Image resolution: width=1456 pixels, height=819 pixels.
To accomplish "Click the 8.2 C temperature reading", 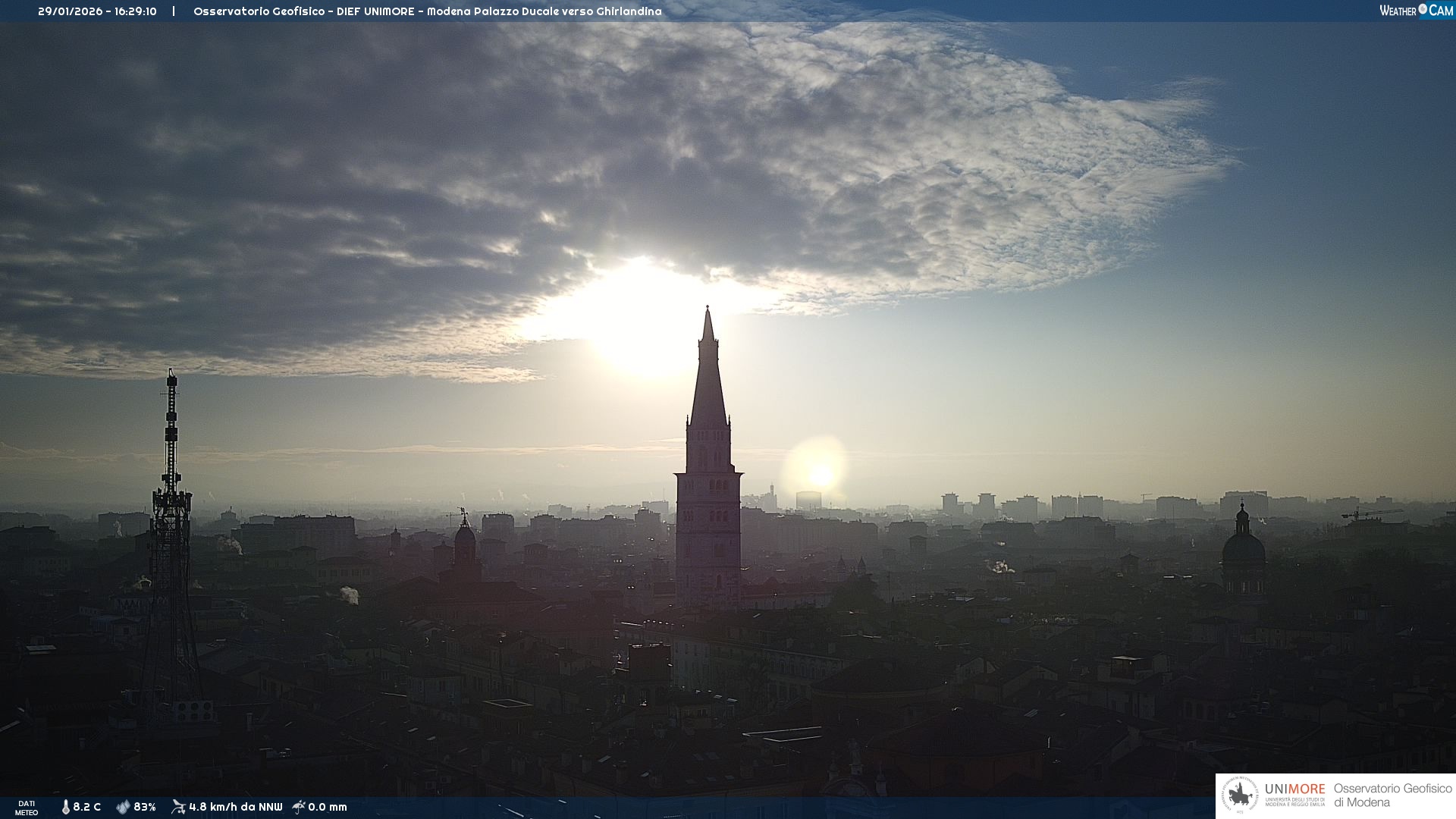I will [x=87, y=807].
